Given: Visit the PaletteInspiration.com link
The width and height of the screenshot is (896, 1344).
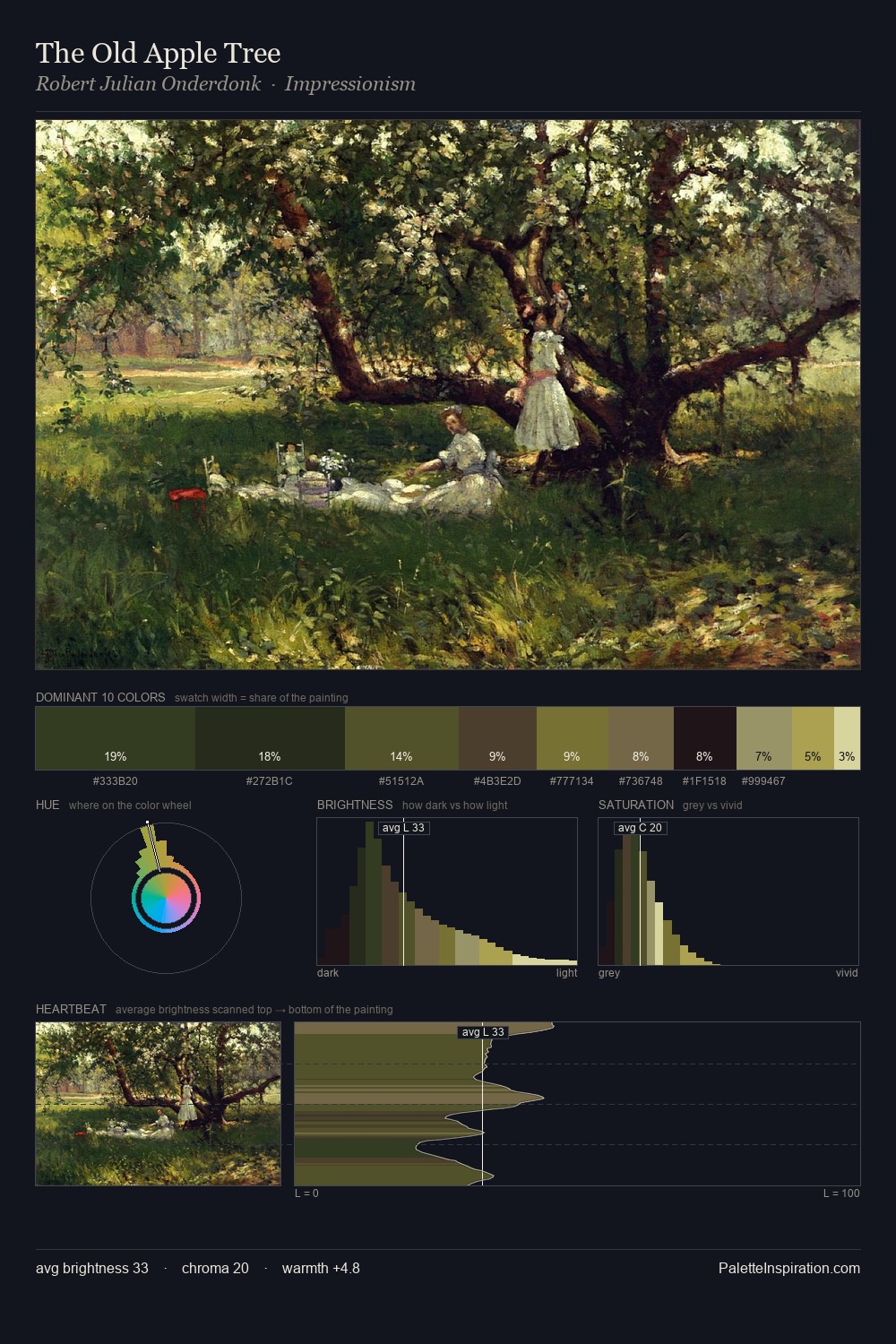Looking at the screenshot, I should [x=789, y=1268].
